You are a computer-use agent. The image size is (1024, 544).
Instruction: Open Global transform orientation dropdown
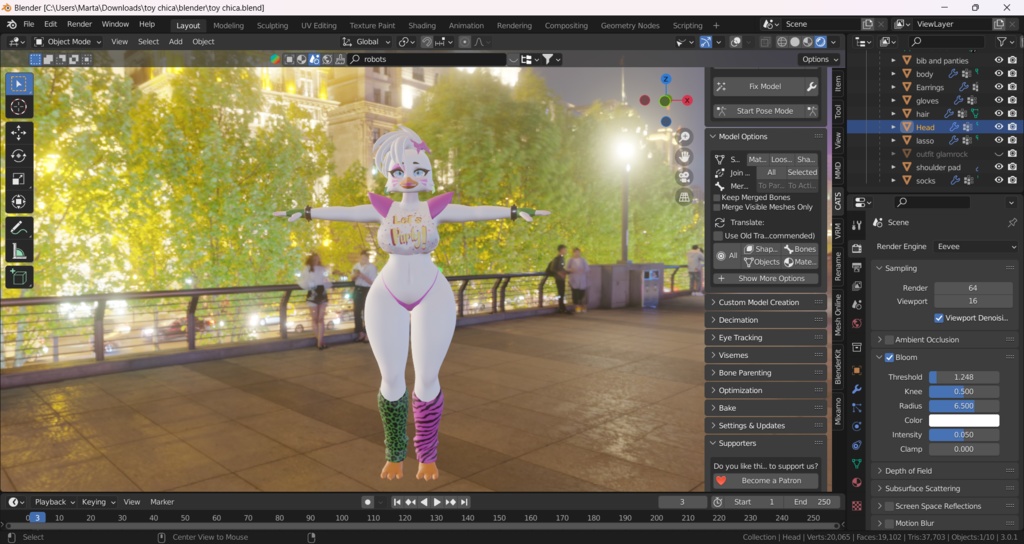click(366, 42)
